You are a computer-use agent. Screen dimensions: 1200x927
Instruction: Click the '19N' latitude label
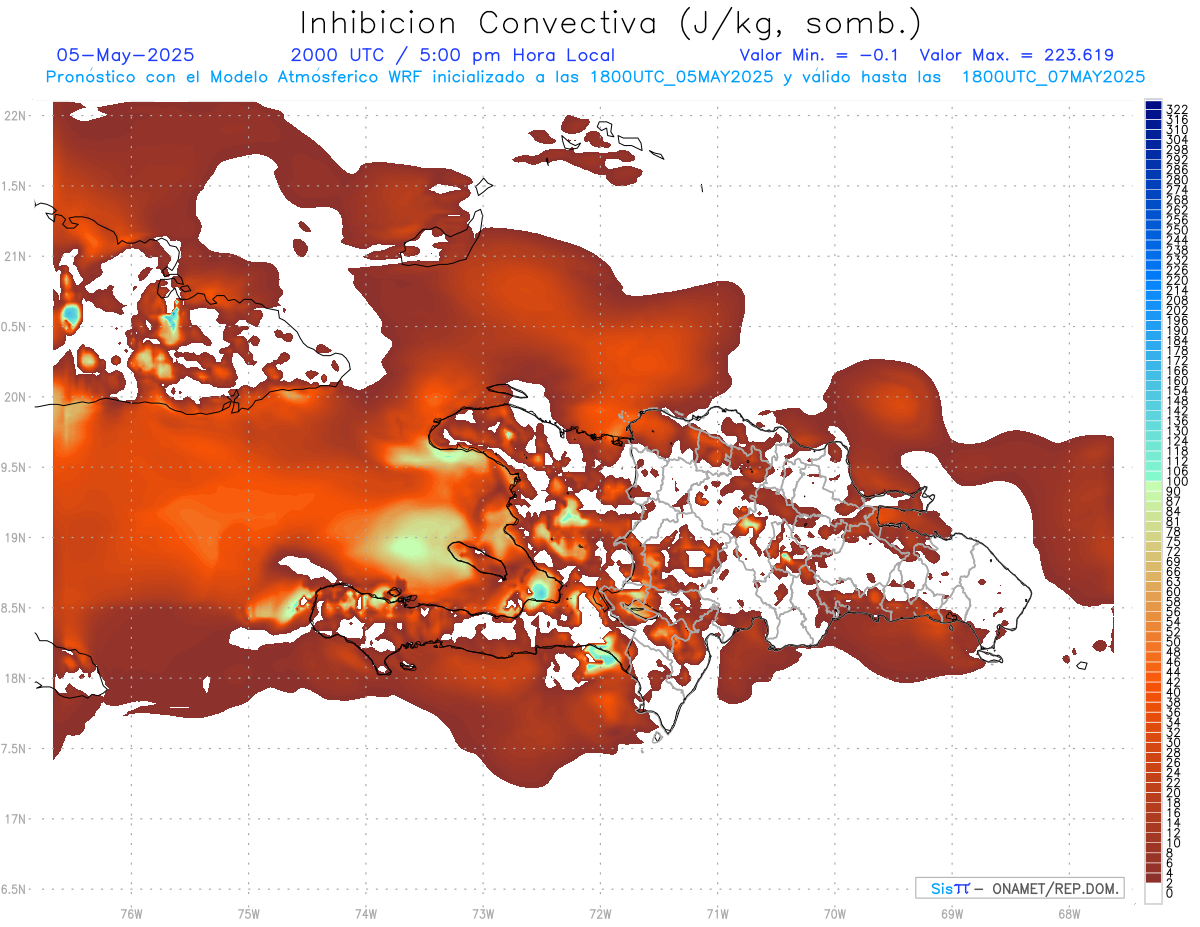15,538
